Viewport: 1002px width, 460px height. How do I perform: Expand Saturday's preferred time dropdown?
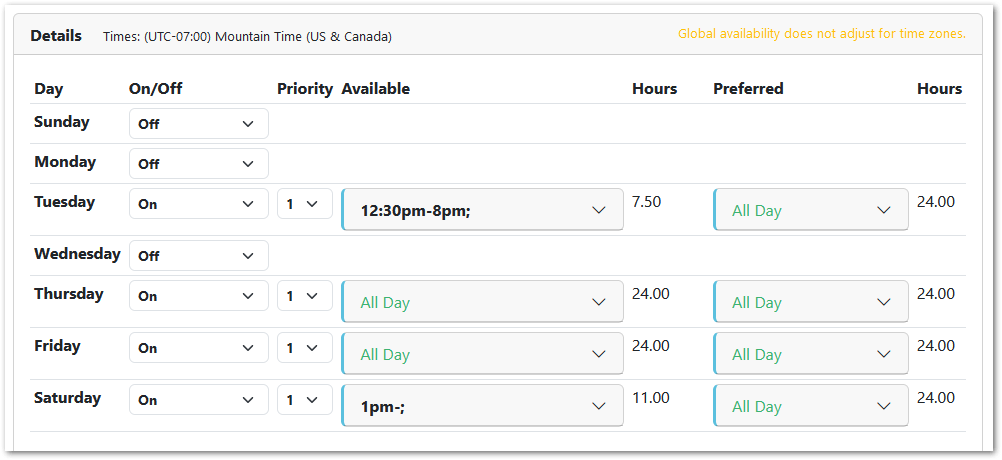tap(810, 406)
